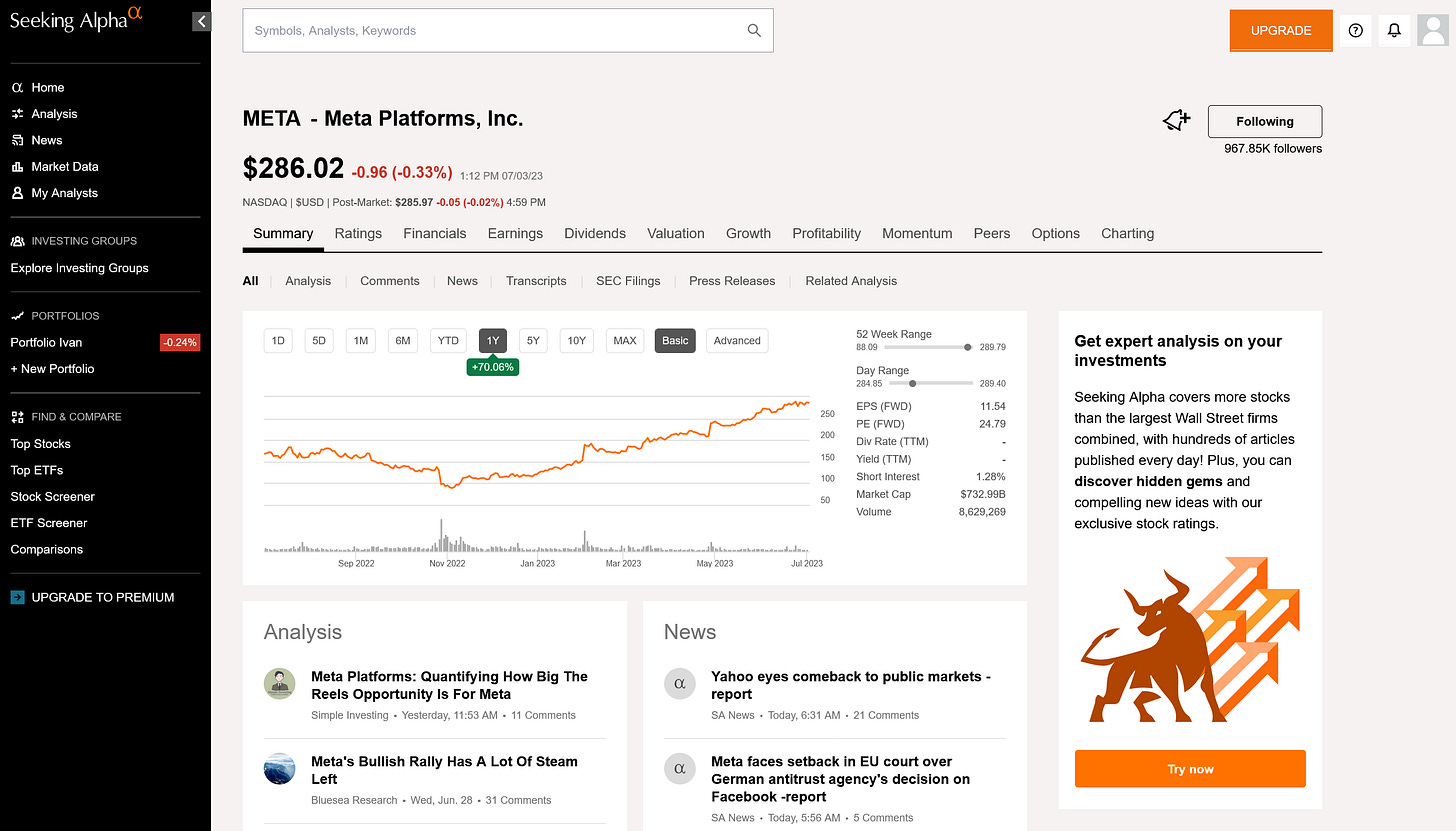1456x831 pixels.
Task: Click the orange UPGRADE button
Action: 1281,31
